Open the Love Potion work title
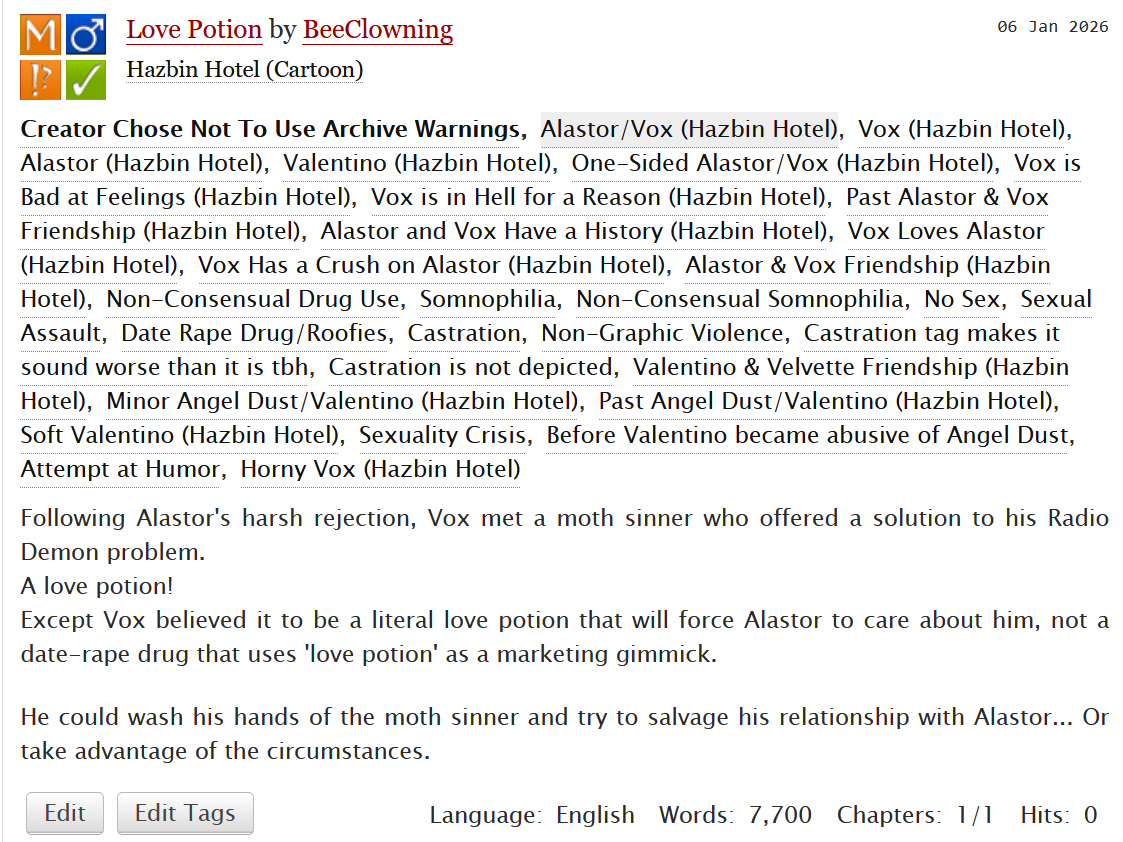 click(x=194, y=30)
